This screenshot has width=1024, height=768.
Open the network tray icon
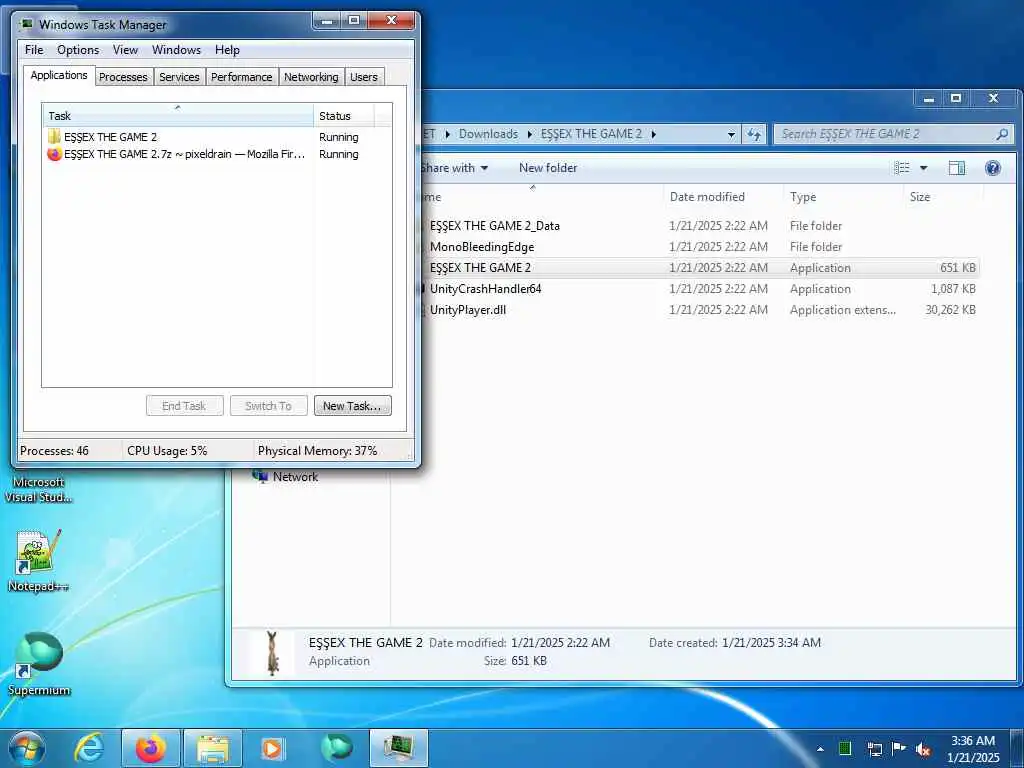click(x=874, y=749)
